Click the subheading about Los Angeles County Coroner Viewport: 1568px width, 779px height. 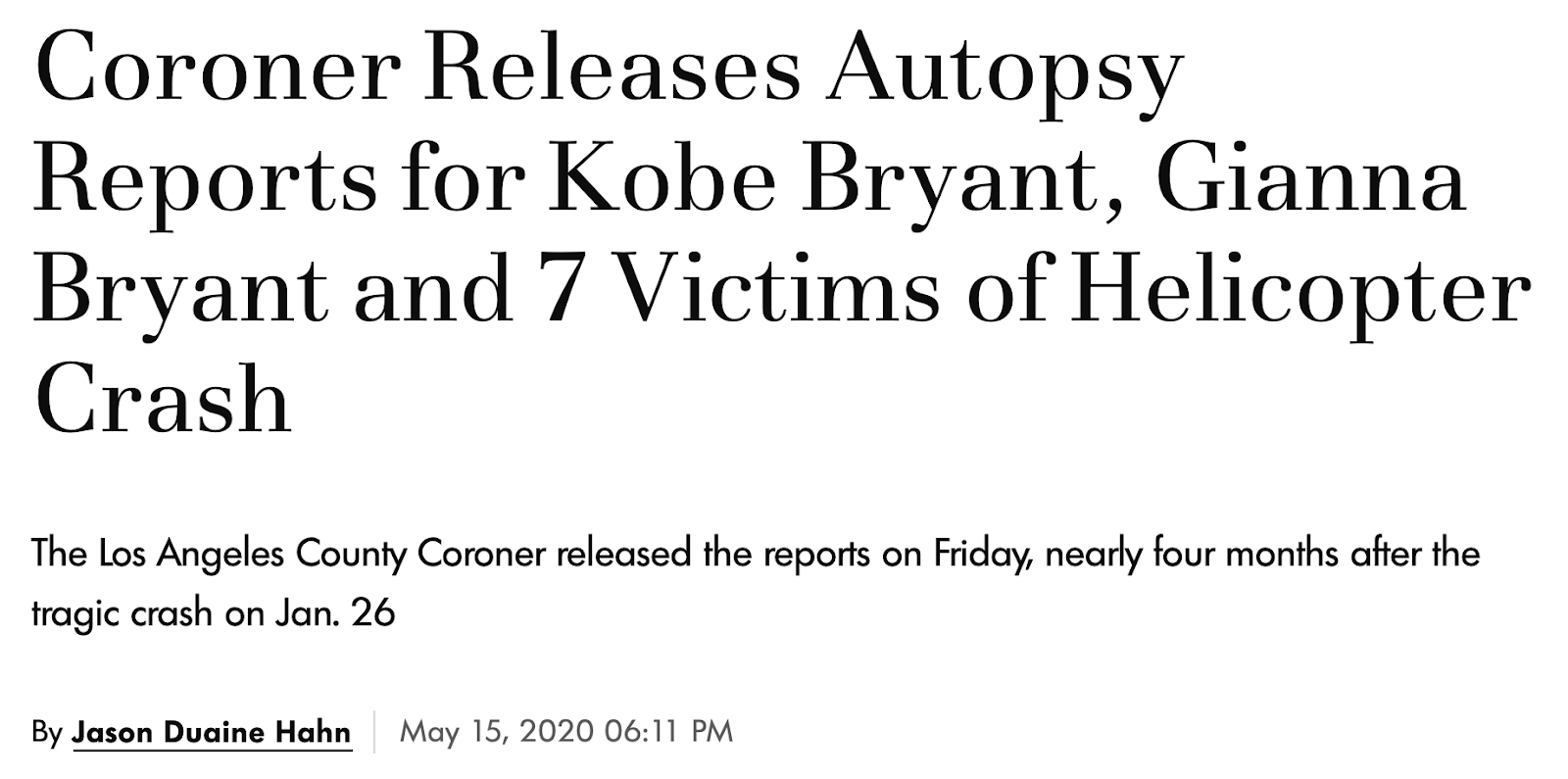756,583
